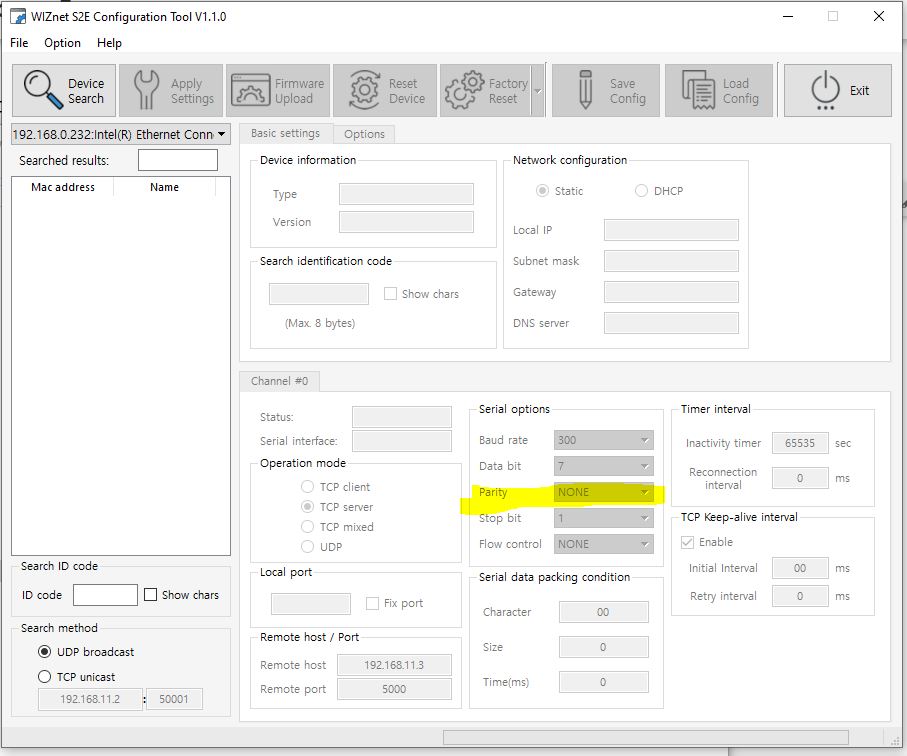Click the Exit power icon
Image resolution: width=907 pixels, height=756 pixels.
pos(825,90)
